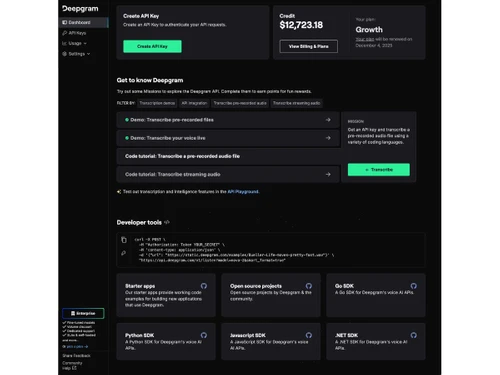
Task: Open the Community sidebar link
Action: [72, 363]
